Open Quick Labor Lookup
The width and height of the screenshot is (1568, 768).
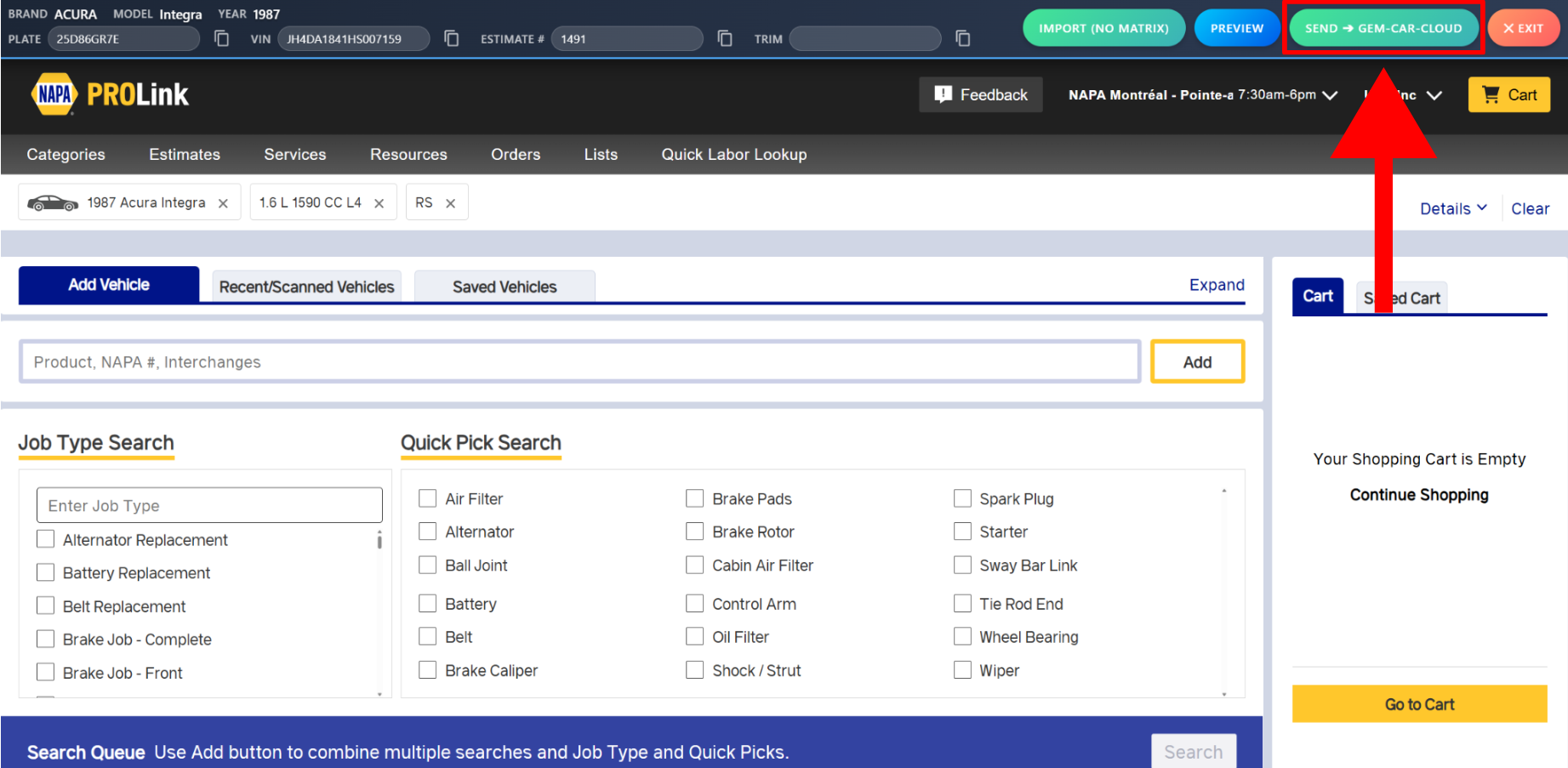(734, 154)
